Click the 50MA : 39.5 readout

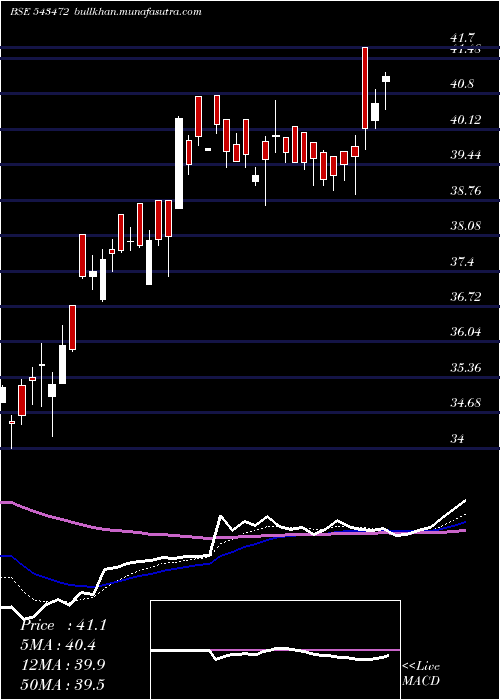pyautogui.click(x=63, y=684)
